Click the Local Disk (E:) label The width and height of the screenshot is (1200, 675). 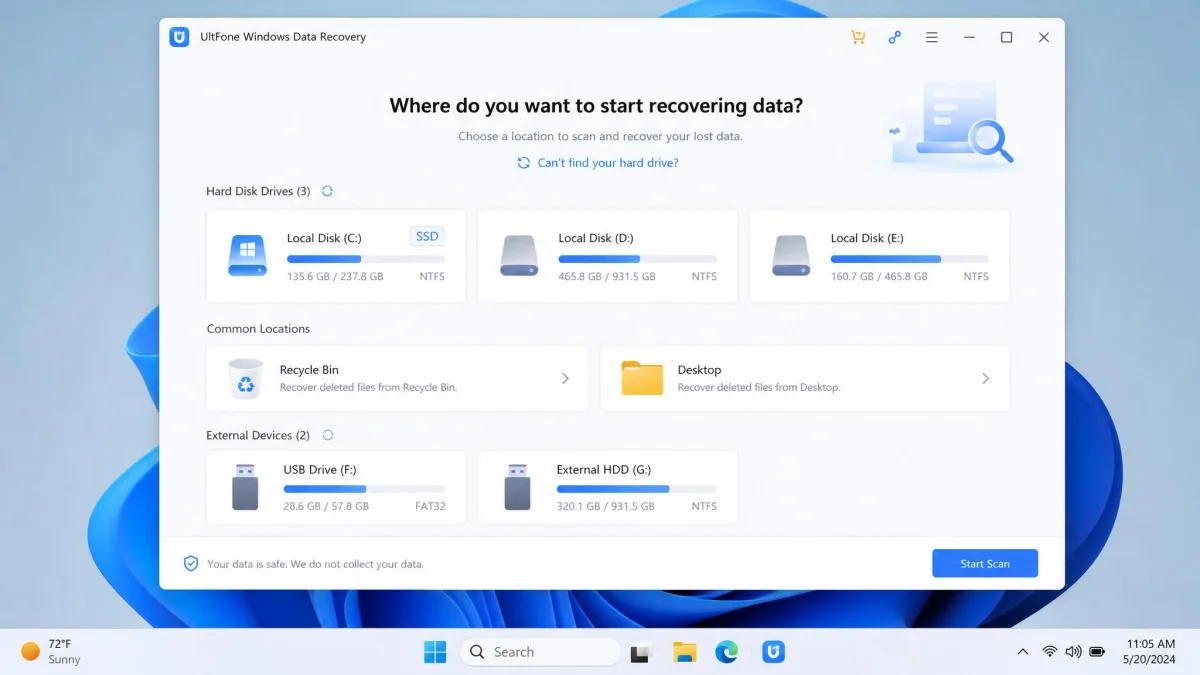(x=867, y=238)
